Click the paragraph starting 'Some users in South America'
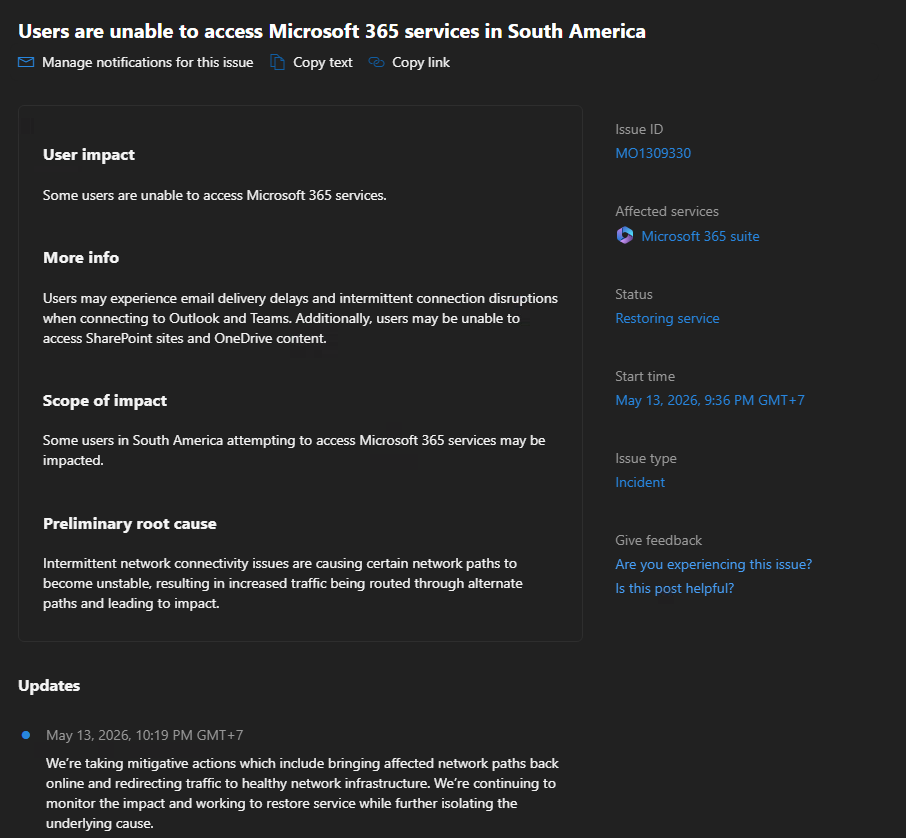 click(294, 450)
